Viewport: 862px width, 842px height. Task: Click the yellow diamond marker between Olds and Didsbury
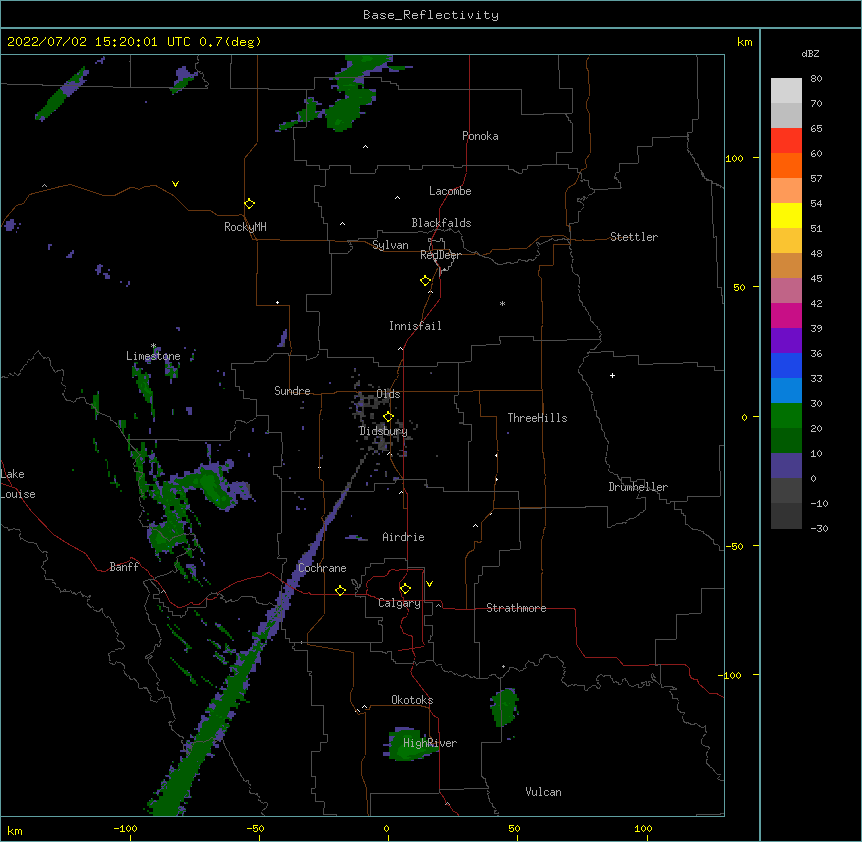pos(388,416)
